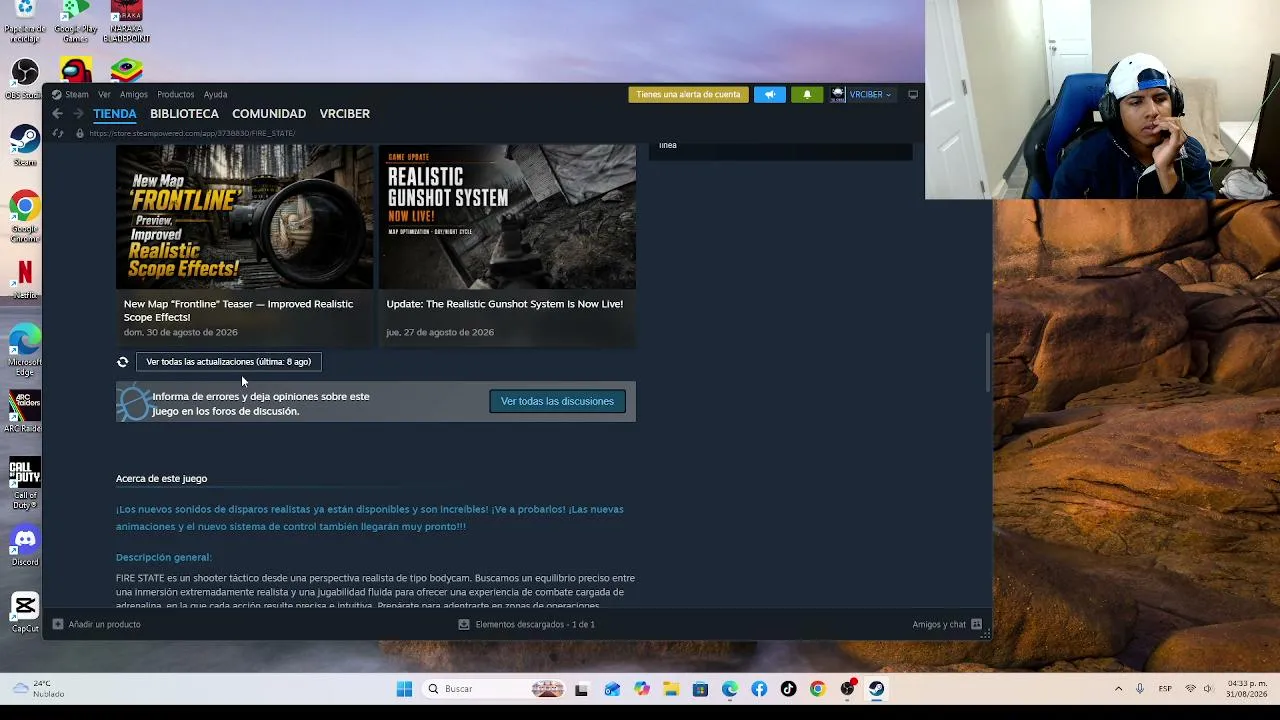
Task: Open Amigos y chat
Action: click(x=939, y=625)
